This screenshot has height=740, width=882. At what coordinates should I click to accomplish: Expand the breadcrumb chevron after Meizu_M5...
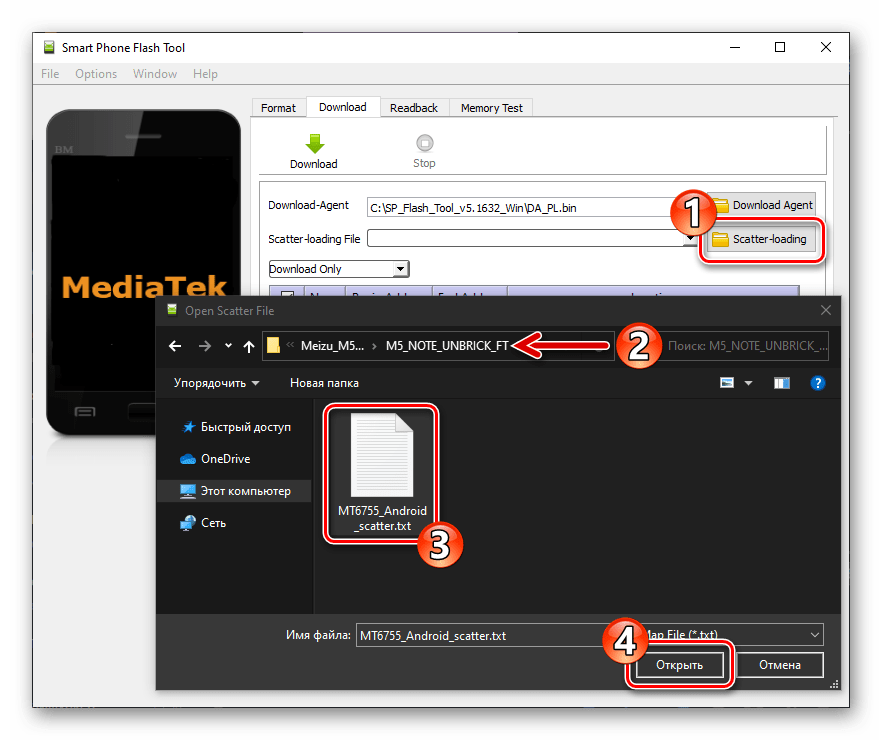(375, 346)
